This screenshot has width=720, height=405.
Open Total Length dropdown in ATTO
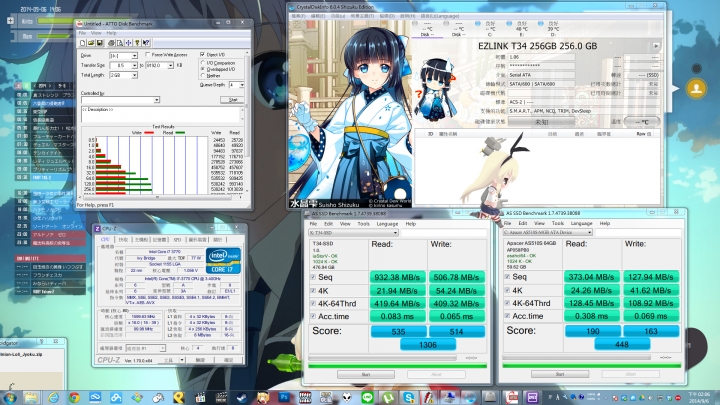pyautogui.click(x=135, y=75)
